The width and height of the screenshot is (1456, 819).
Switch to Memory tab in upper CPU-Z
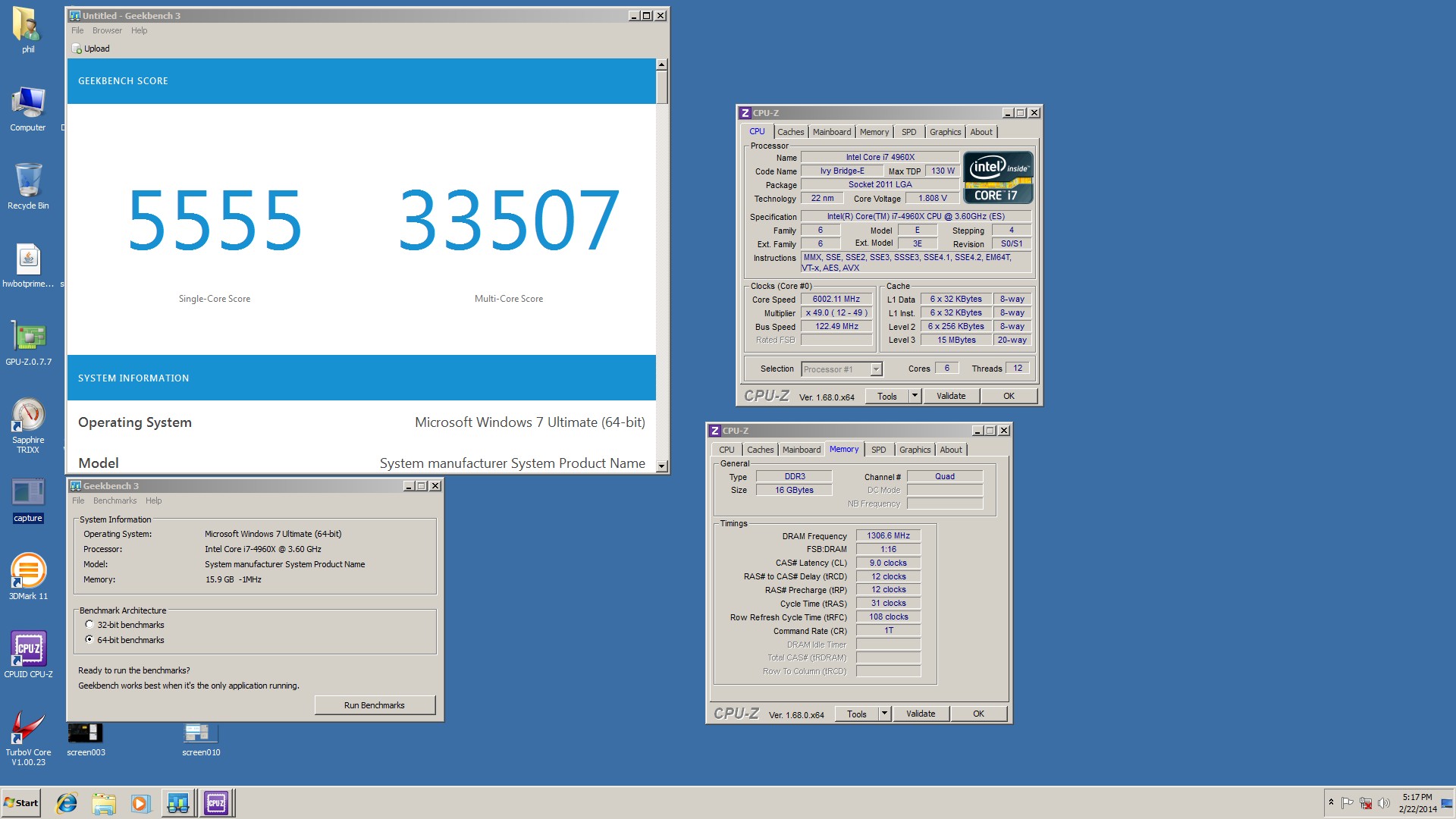click(x=874, y=132)
